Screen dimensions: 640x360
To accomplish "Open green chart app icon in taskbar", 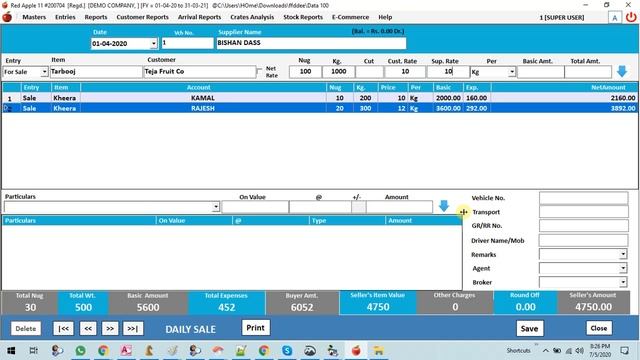I will coord(241,350).
